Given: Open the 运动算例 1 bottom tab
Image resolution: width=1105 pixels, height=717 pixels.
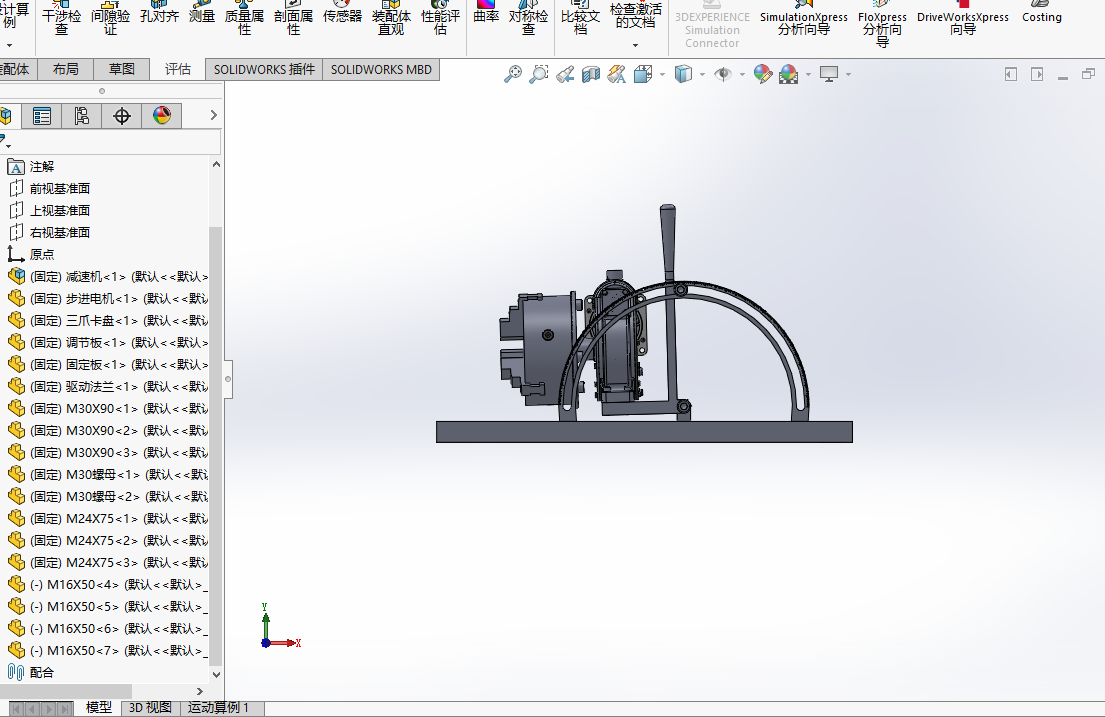Looking at the screenshot, I should click(216, 708).
